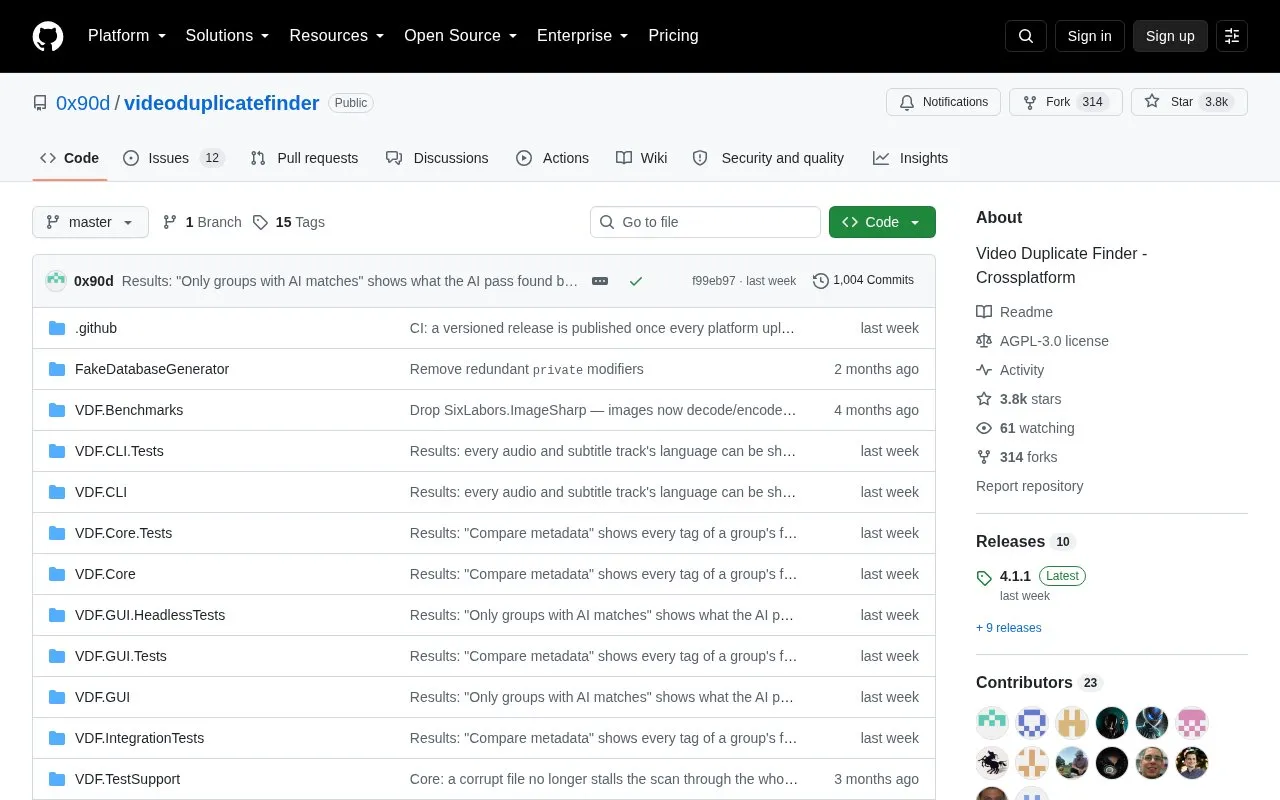Star the videoduplicatefinder repository
The image size is (1280, 800).
click(x=1189, y=102)
